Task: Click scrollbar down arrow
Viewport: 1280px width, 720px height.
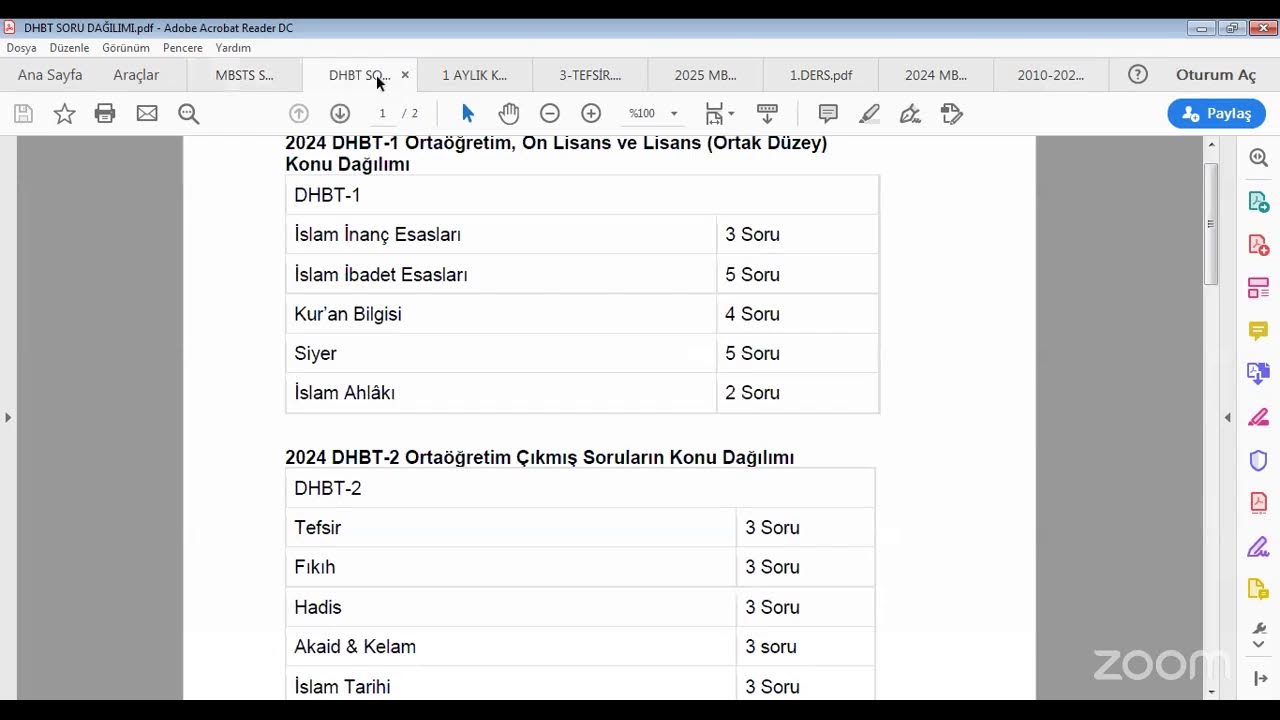Action: (x=1211, y=691)
